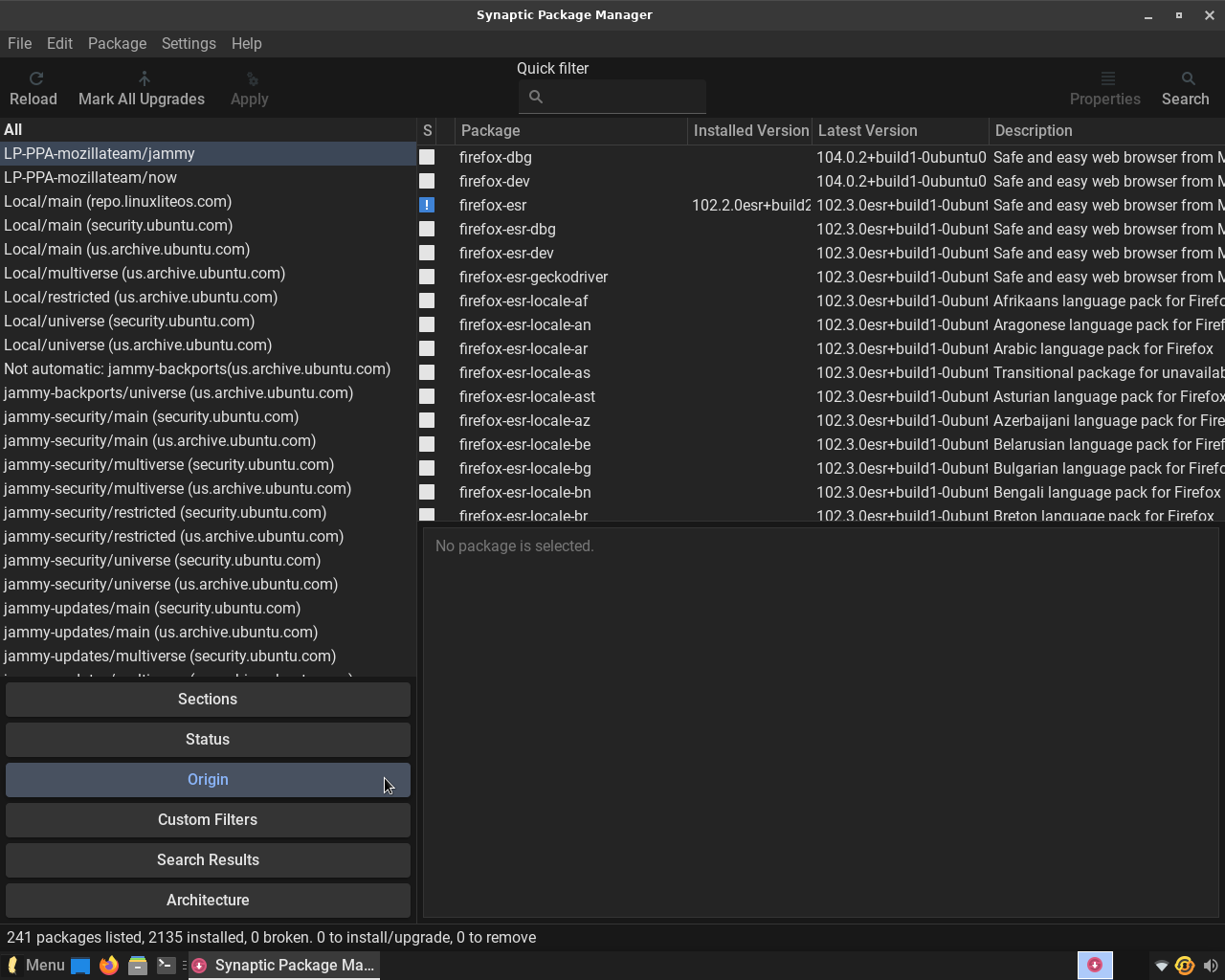Select Not automatic: jammy-backports origin
This screenshot has height=980, width=1225.
coord(208,368)
